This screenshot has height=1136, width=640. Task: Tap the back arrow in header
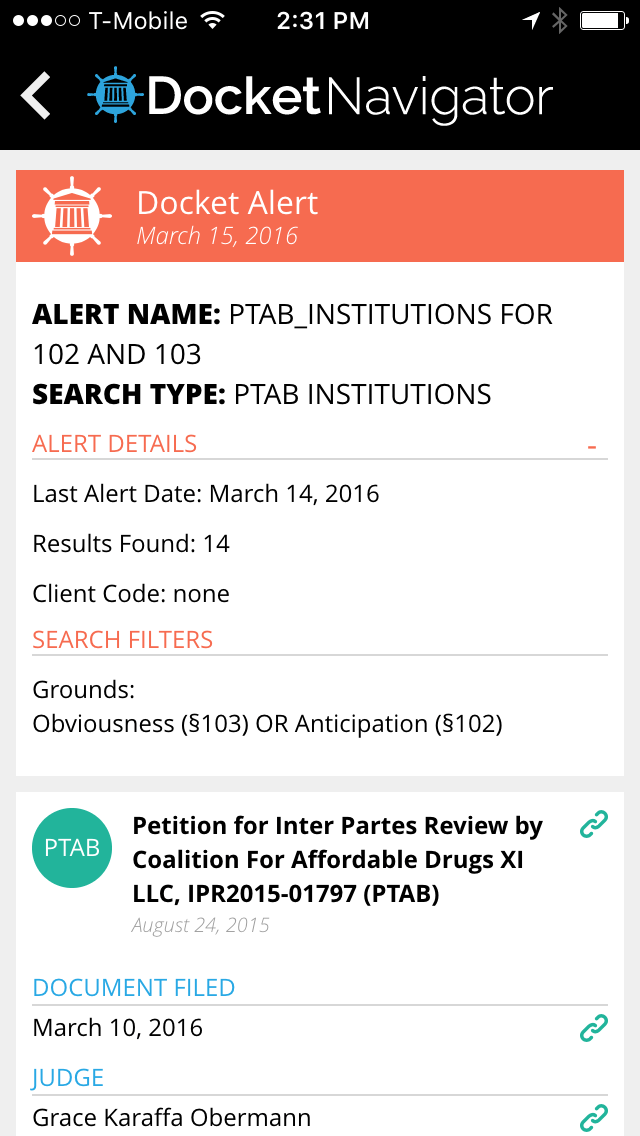(x=36, y=96)
